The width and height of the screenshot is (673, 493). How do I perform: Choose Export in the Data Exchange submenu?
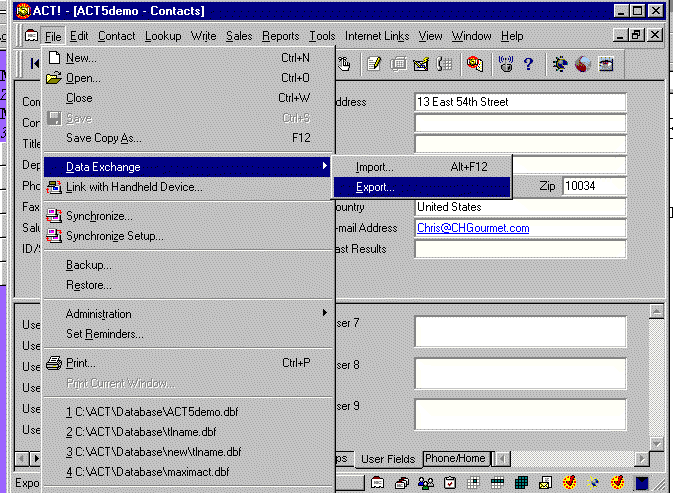[x=422, y=187]
